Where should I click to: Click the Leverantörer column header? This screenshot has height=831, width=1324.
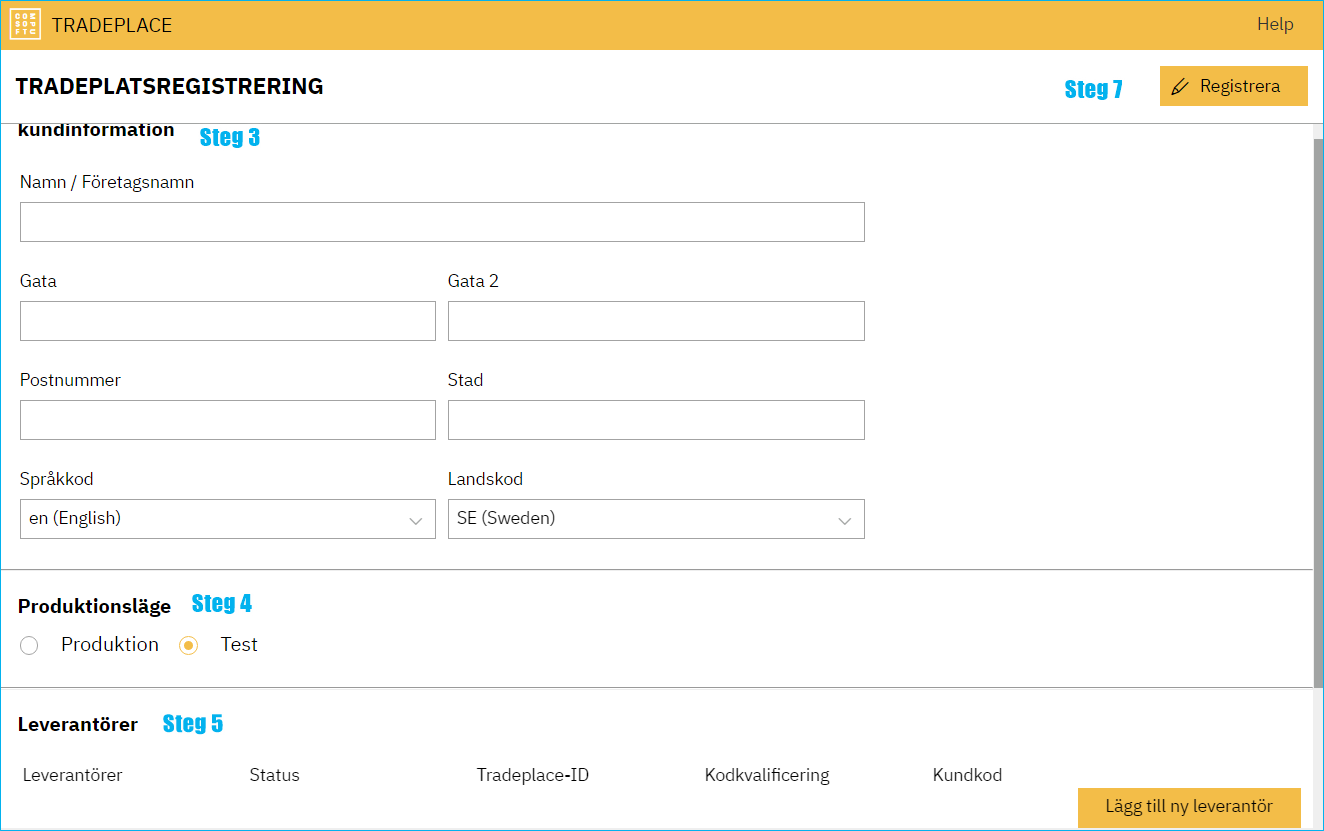pos(72,775)
